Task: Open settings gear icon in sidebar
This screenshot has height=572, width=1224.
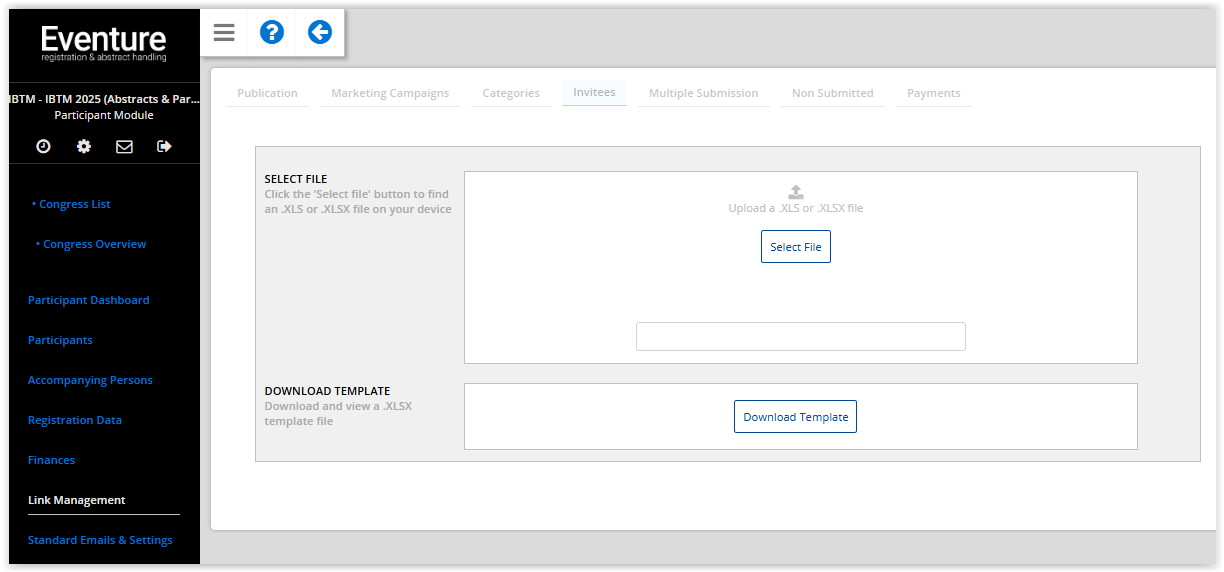Action: pos(84,146)
